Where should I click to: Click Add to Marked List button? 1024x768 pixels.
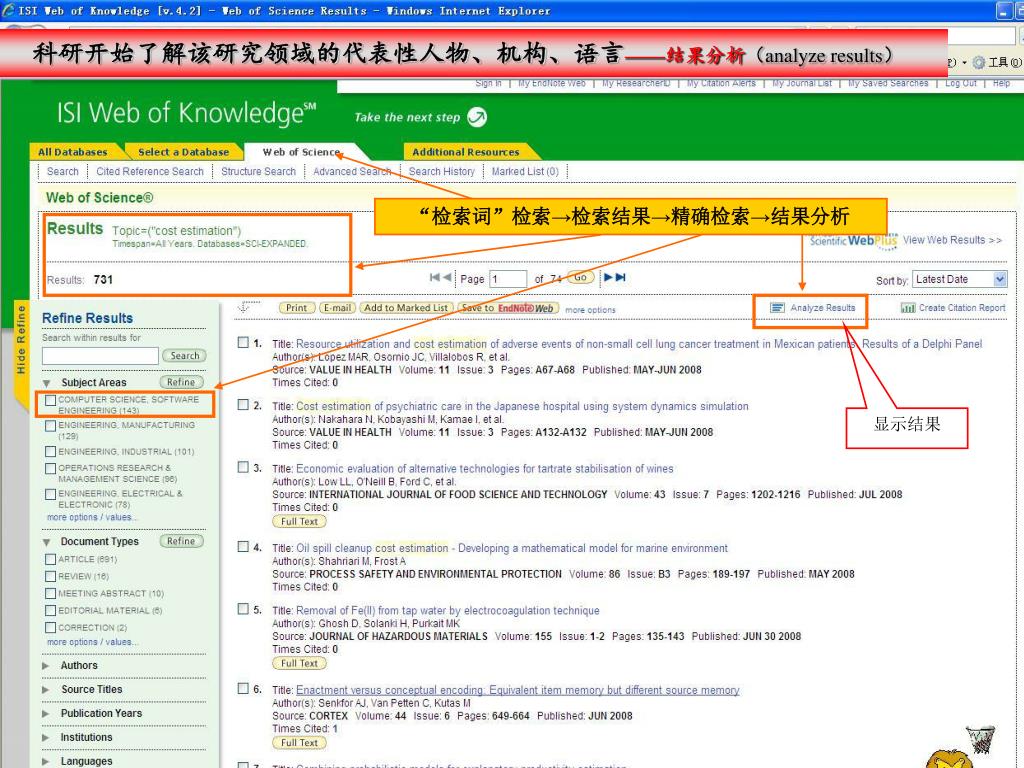(x=406, y=308)
